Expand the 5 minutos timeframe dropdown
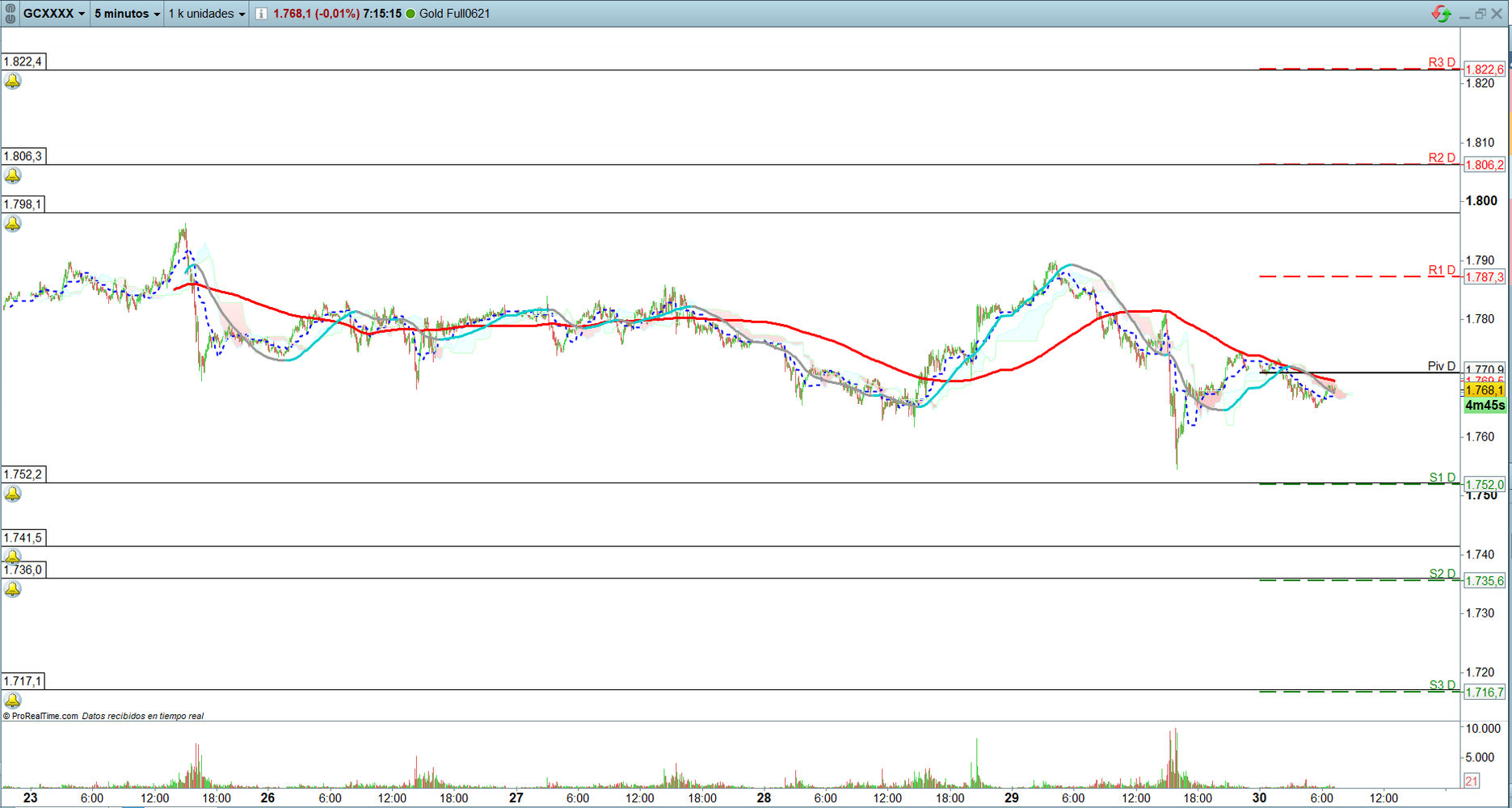The height and width of the screenshot is (808, 1512). [127, 14]
